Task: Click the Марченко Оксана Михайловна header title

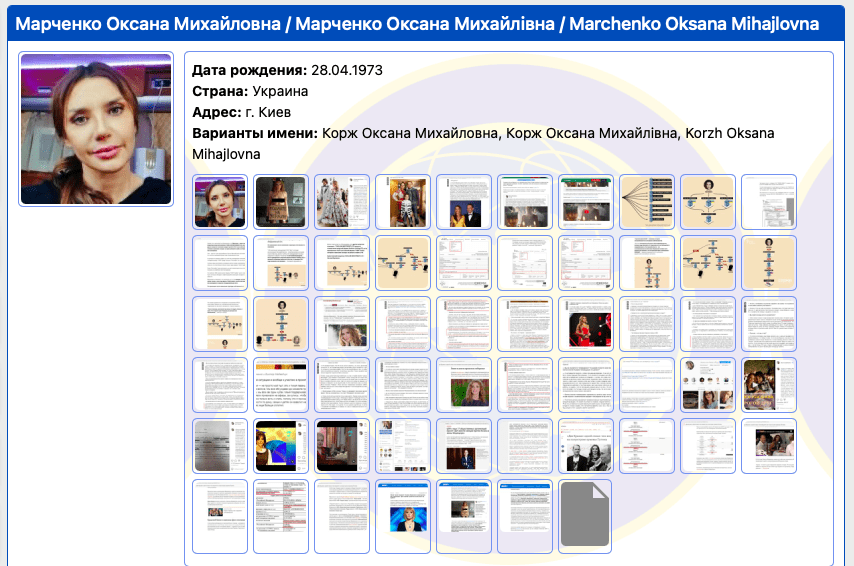Action: (x=147, y=24)
